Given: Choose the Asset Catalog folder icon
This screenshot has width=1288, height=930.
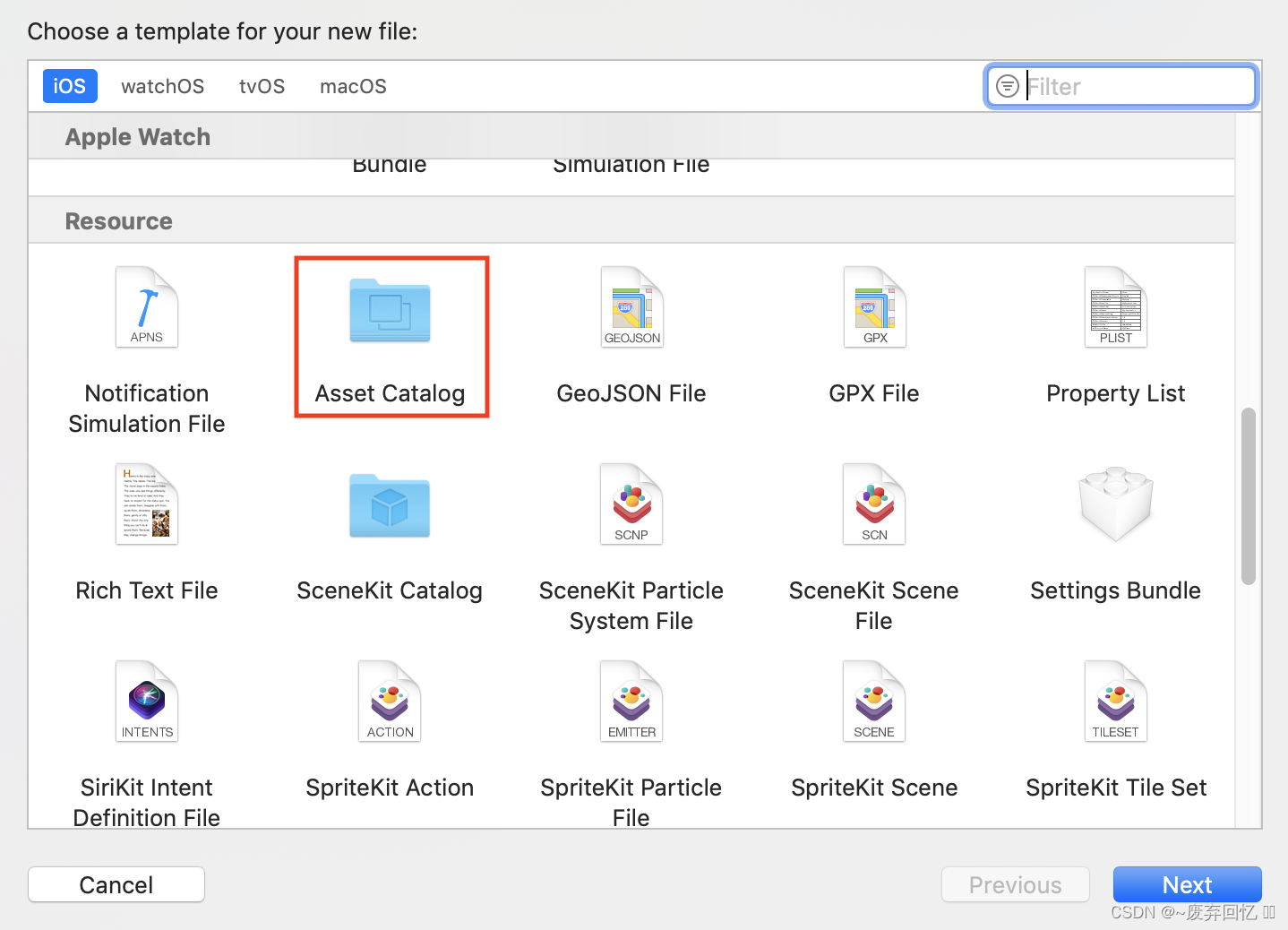Looking at the screenshot, I should tap(390, 310).
